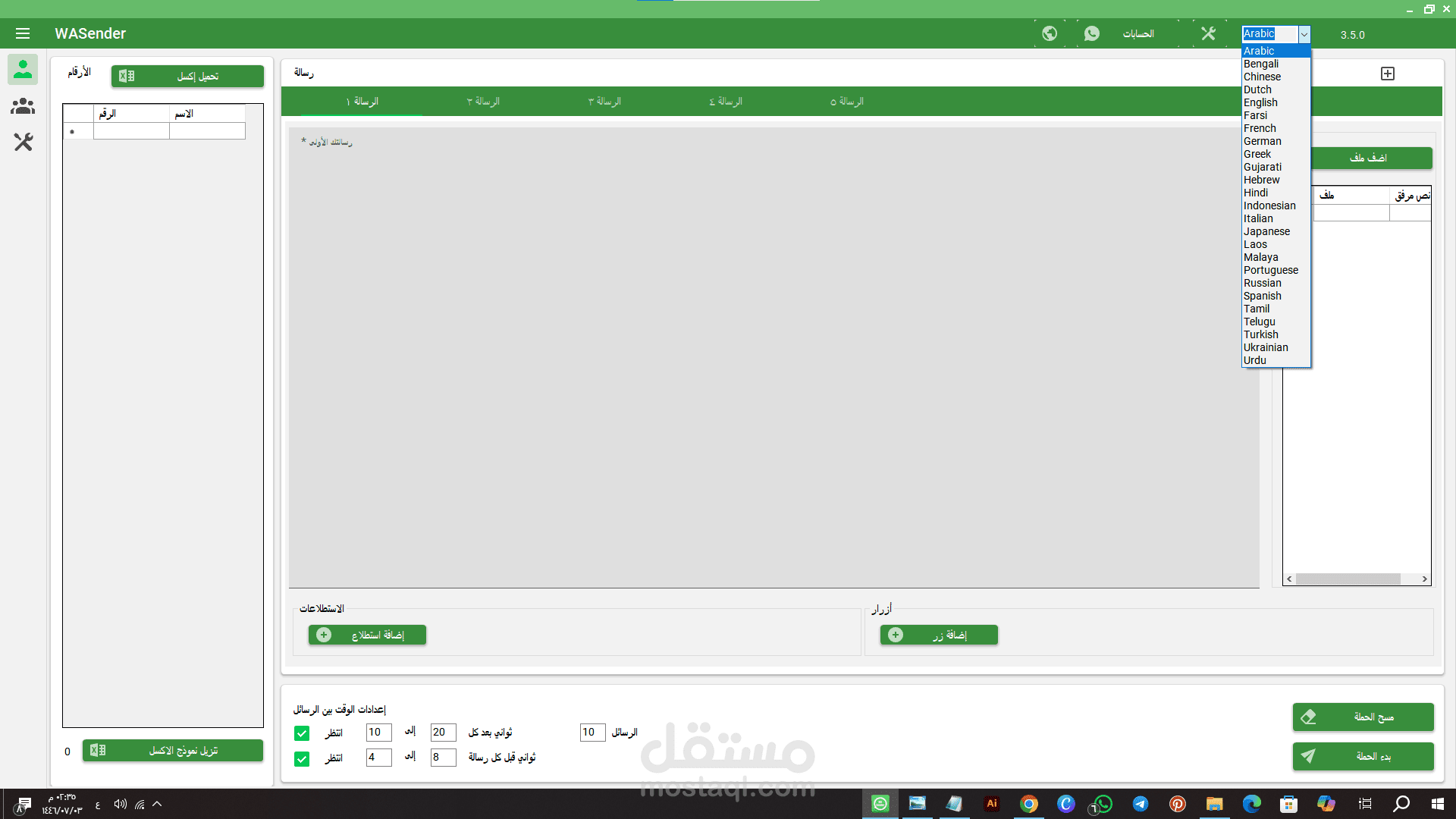Open the hamburger menu icon
The height and width of the screenshot is (819, 1456).
click(x=23, y=33)
